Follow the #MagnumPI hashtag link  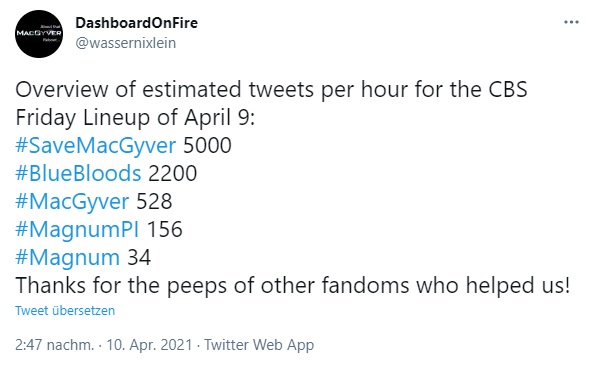[77, 229]
